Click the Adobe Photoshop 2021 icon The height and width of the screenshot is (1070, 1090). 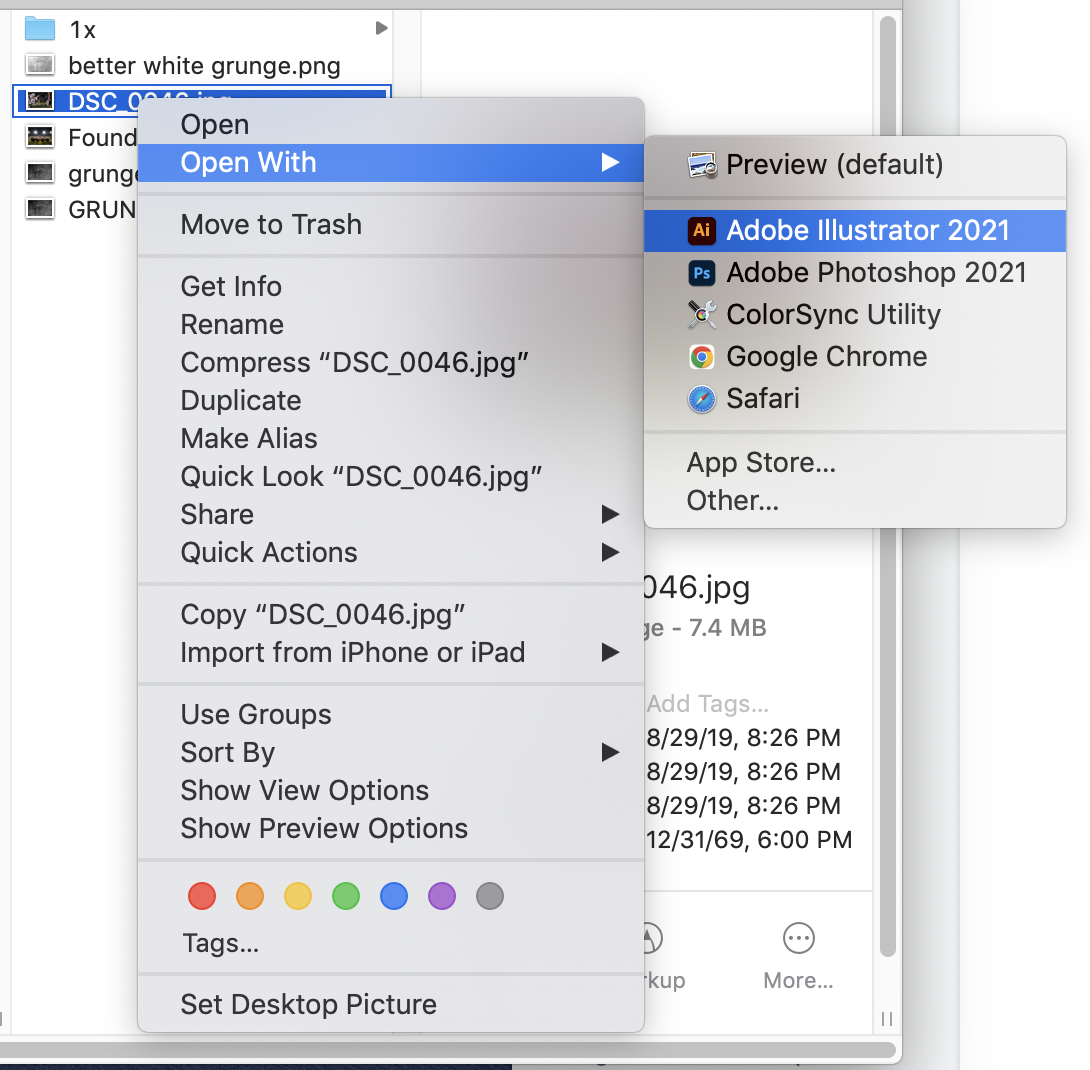702,273
